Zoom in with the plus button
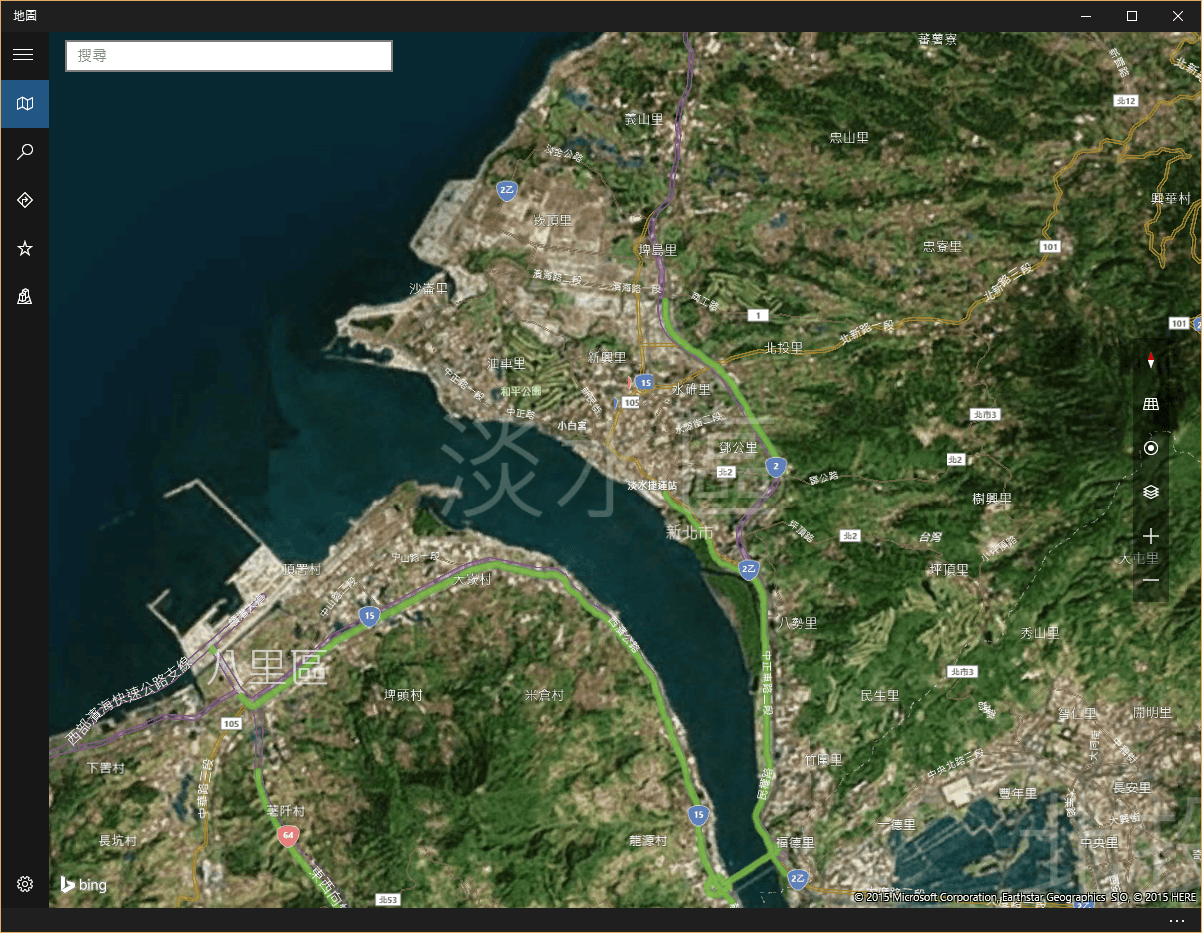The image size is (1202, 933). (1151, 536)
